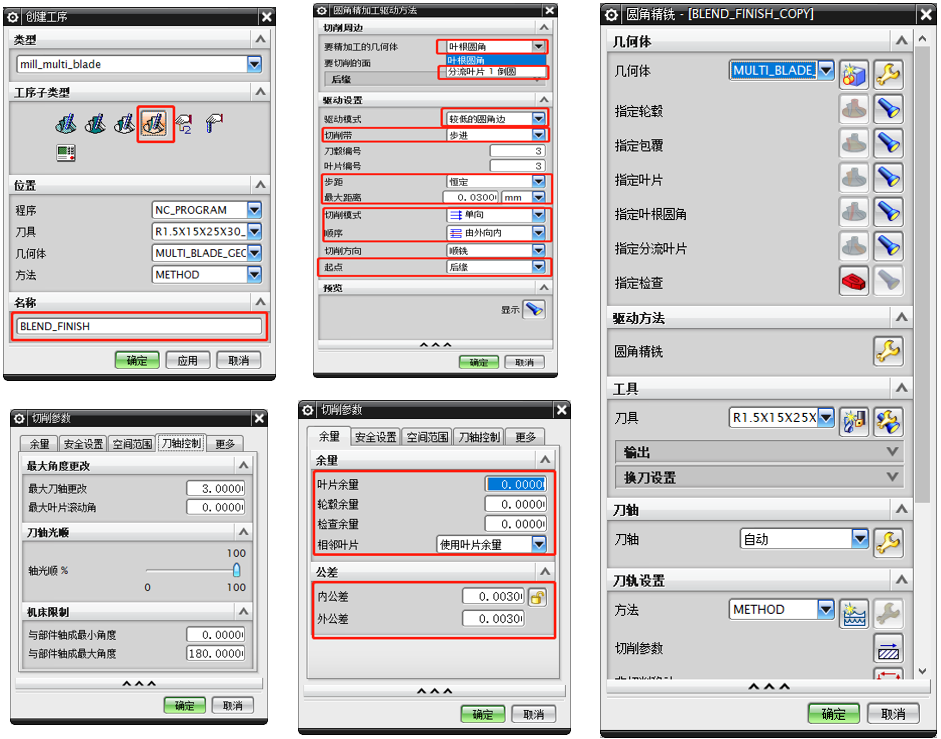Open the 切削模式 dropdown showing 单向
This screenshot has width=941, height=739.
[538, 214]
